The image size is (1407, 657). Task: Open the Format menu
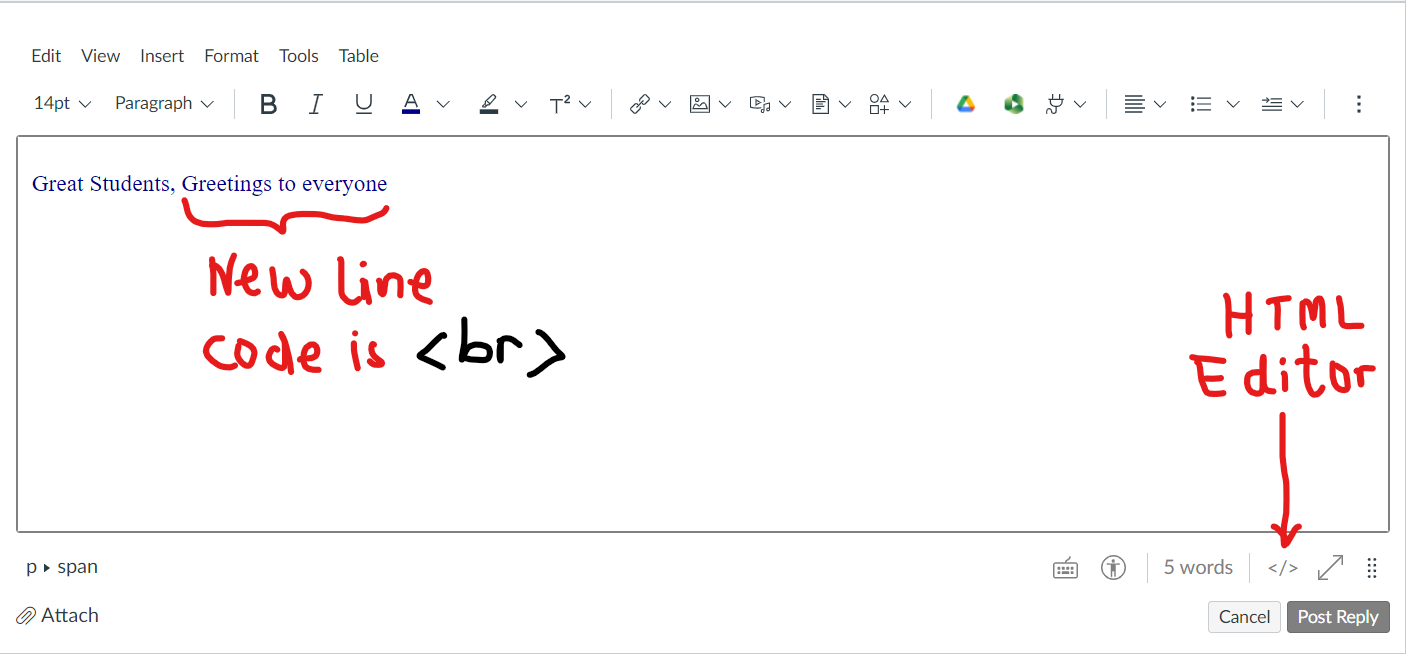(x=231, y=56)
